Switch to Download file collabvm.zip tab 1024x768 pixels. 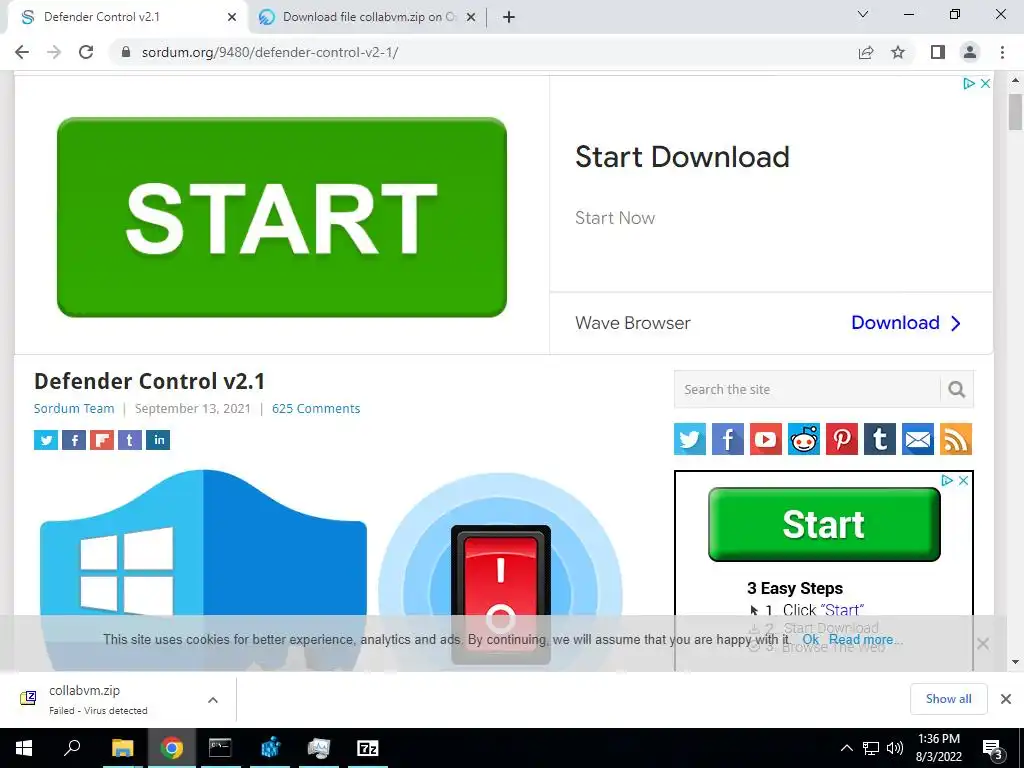click(x=369, y=17)
